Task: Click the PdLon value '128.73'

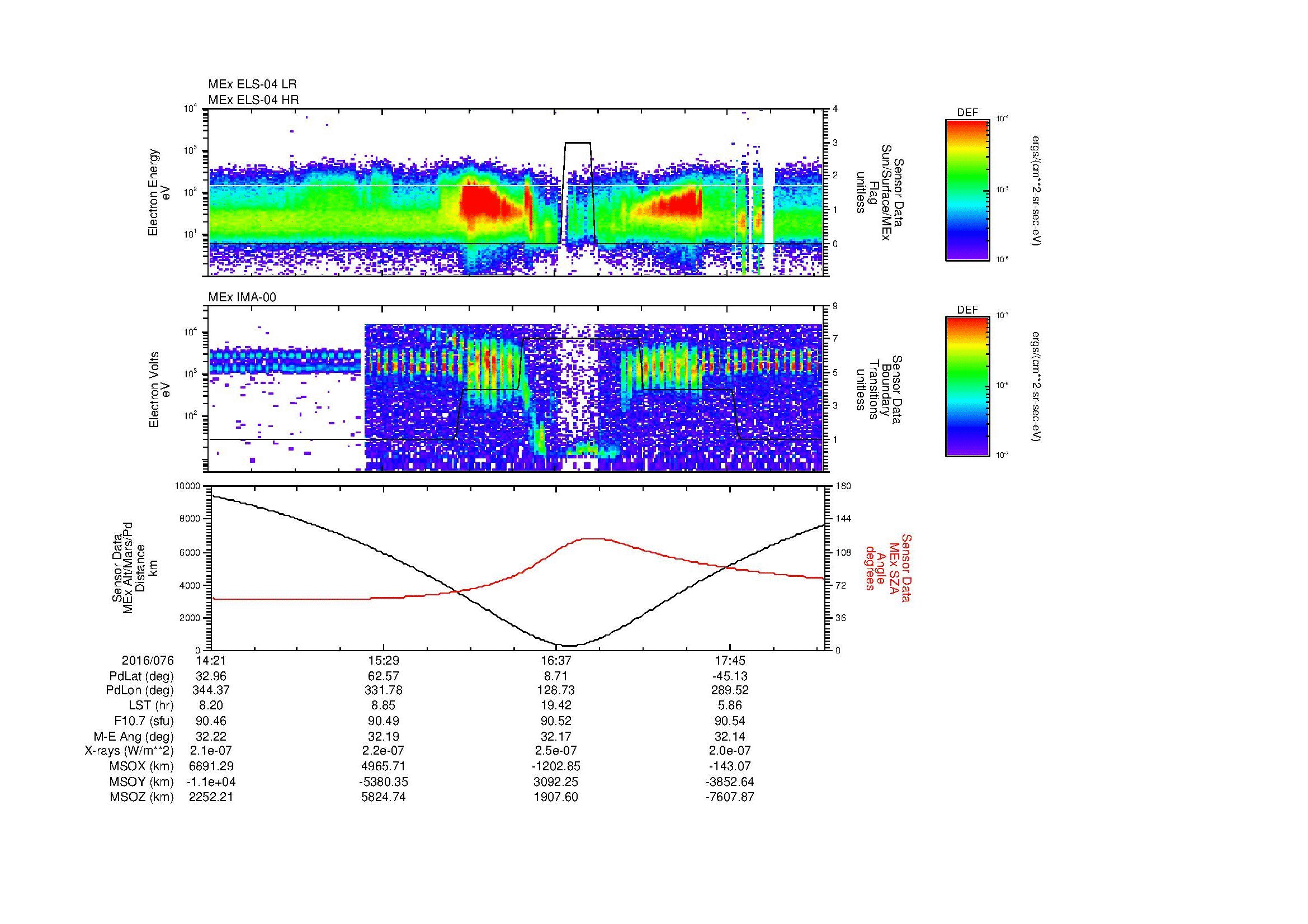Action: click(556, 690)
